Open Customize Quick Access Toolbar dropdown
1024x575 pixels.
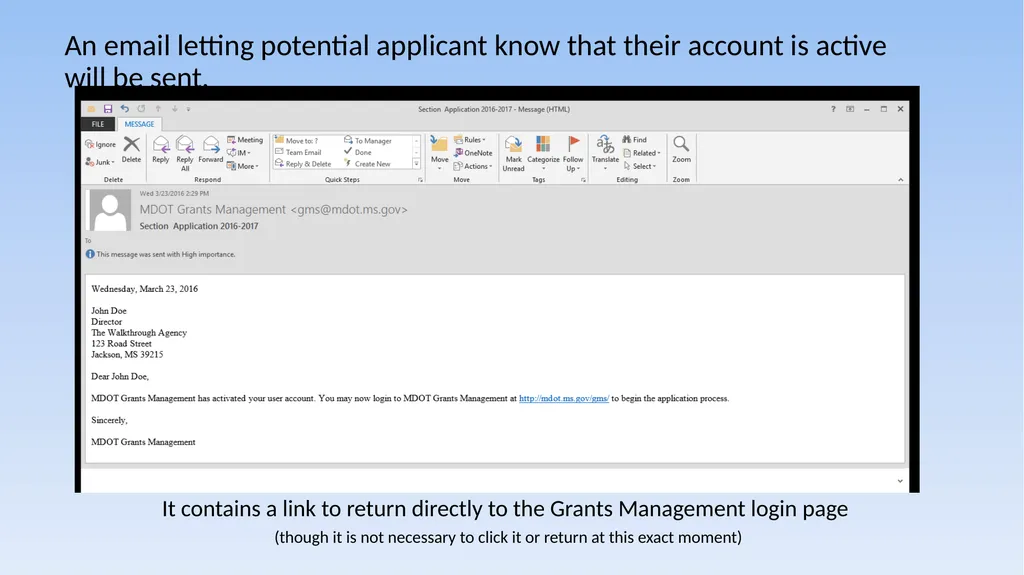(189, 109)
